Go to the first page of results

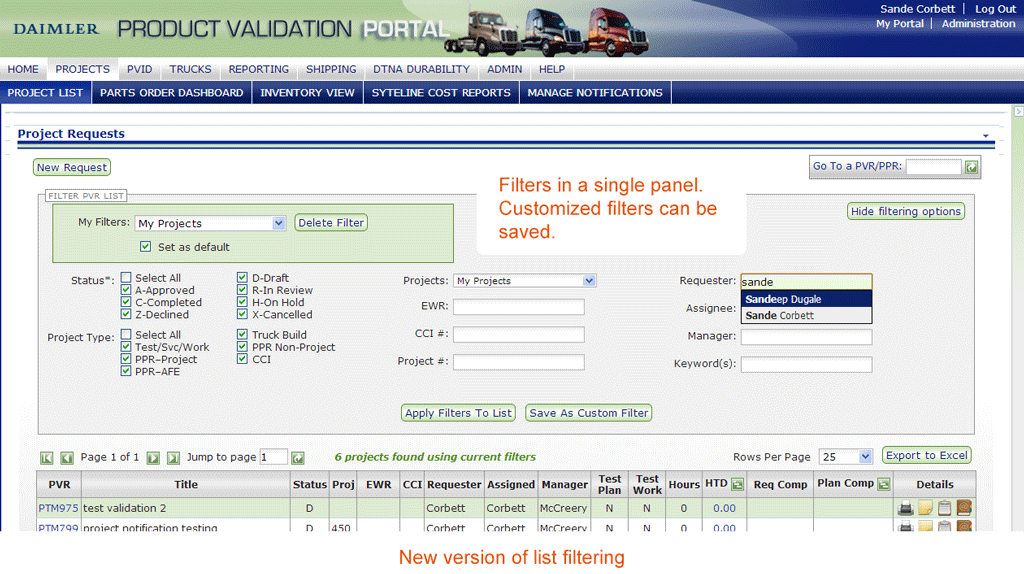(x=46, y=458)
